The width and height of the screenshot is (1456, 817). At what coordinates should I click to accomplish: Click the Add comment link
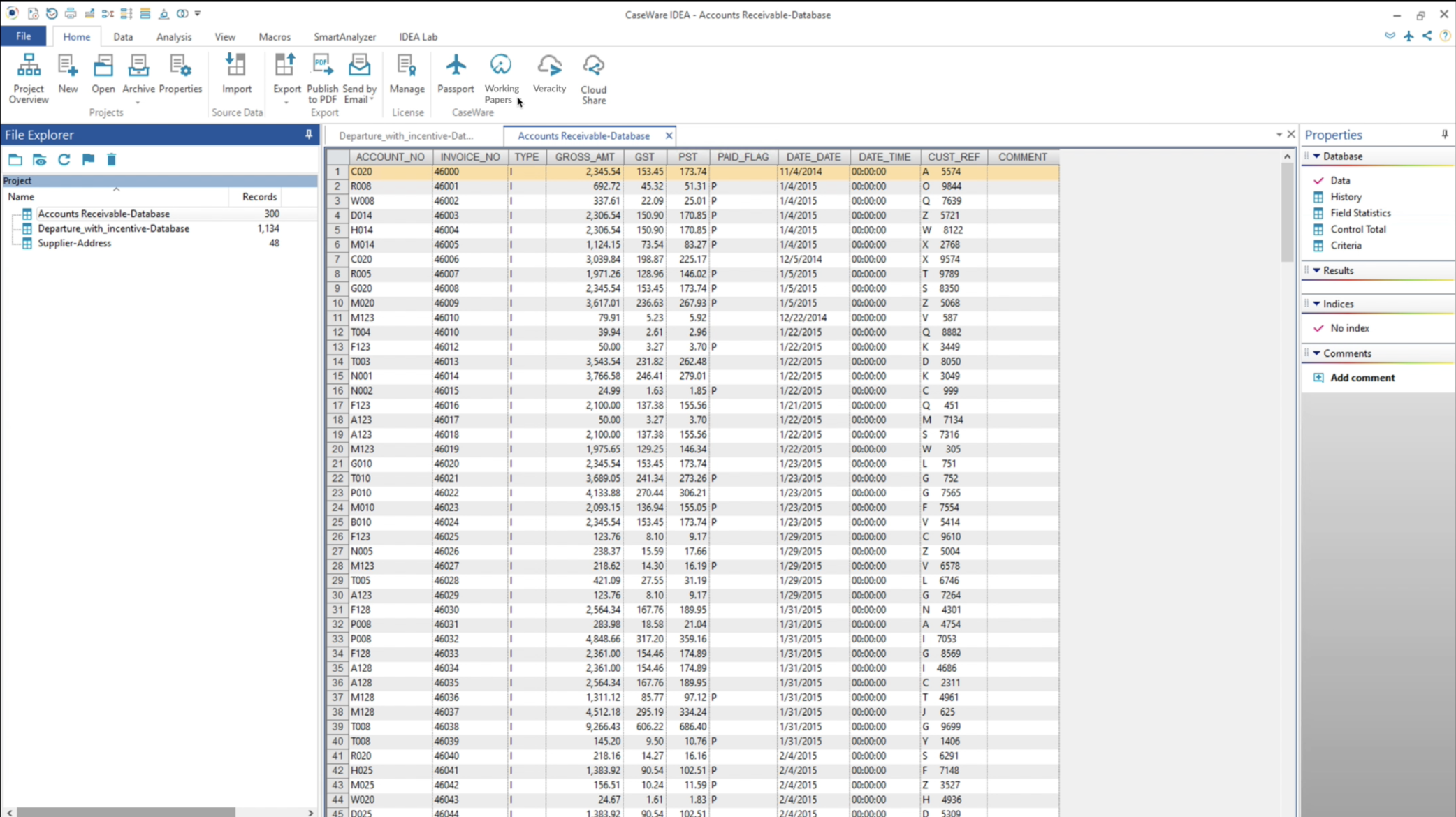(1362, 378)
